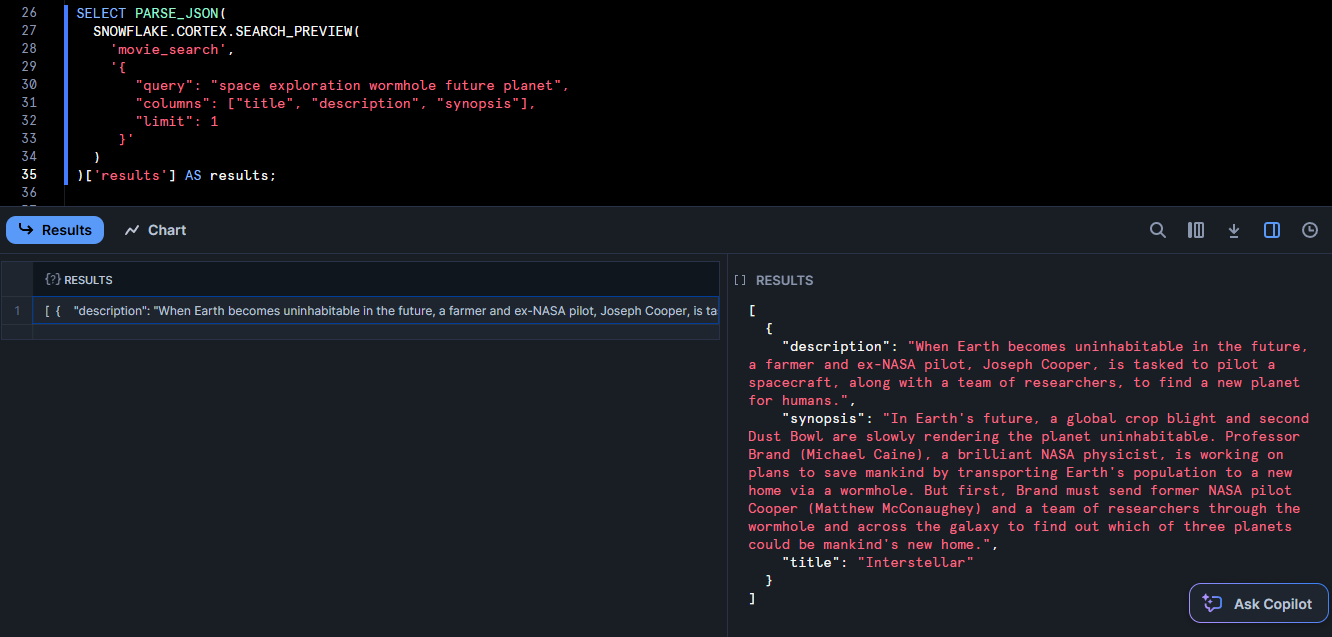Viewport: 1332px width, 637px height.
Task: Click the search icon in results toolbar
Action: 1157,230
